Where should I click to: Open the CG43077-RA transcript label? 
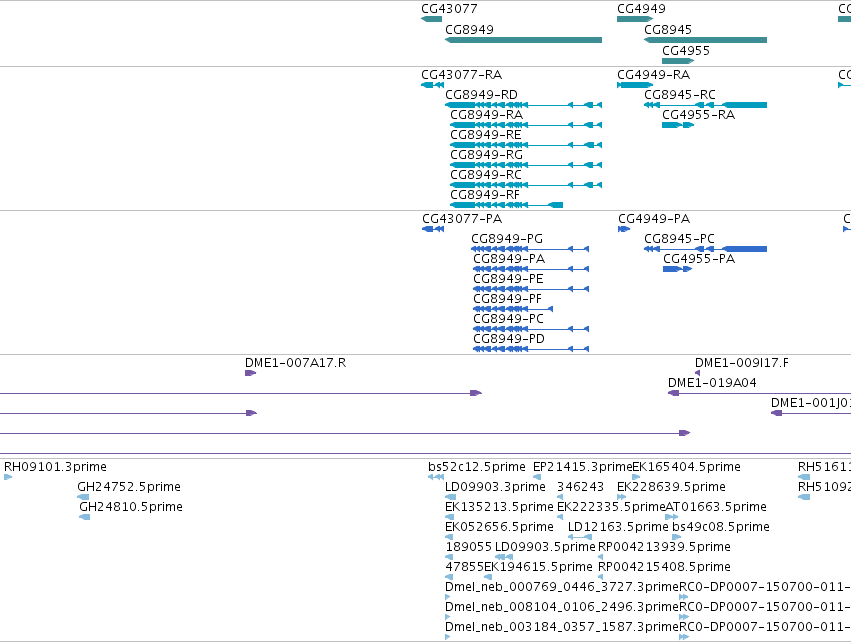coord(461,74)
